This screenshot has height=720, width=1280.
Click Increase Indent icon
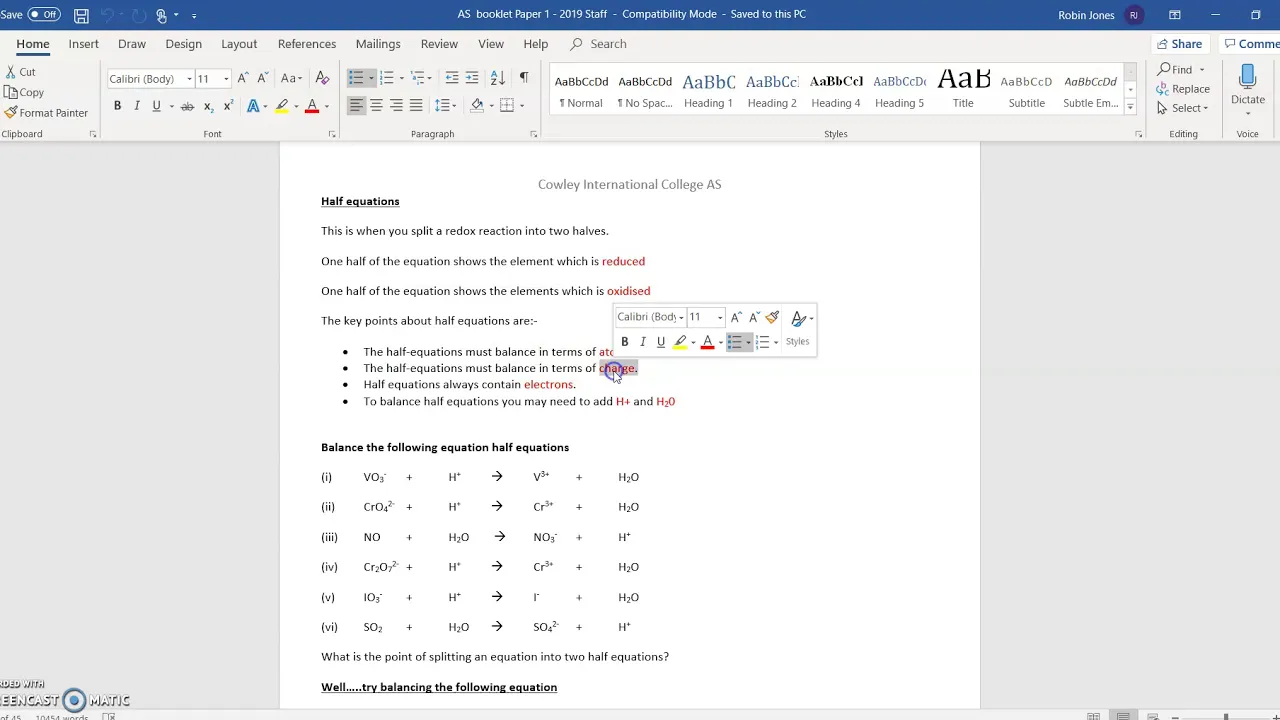[x=472, y=78]
